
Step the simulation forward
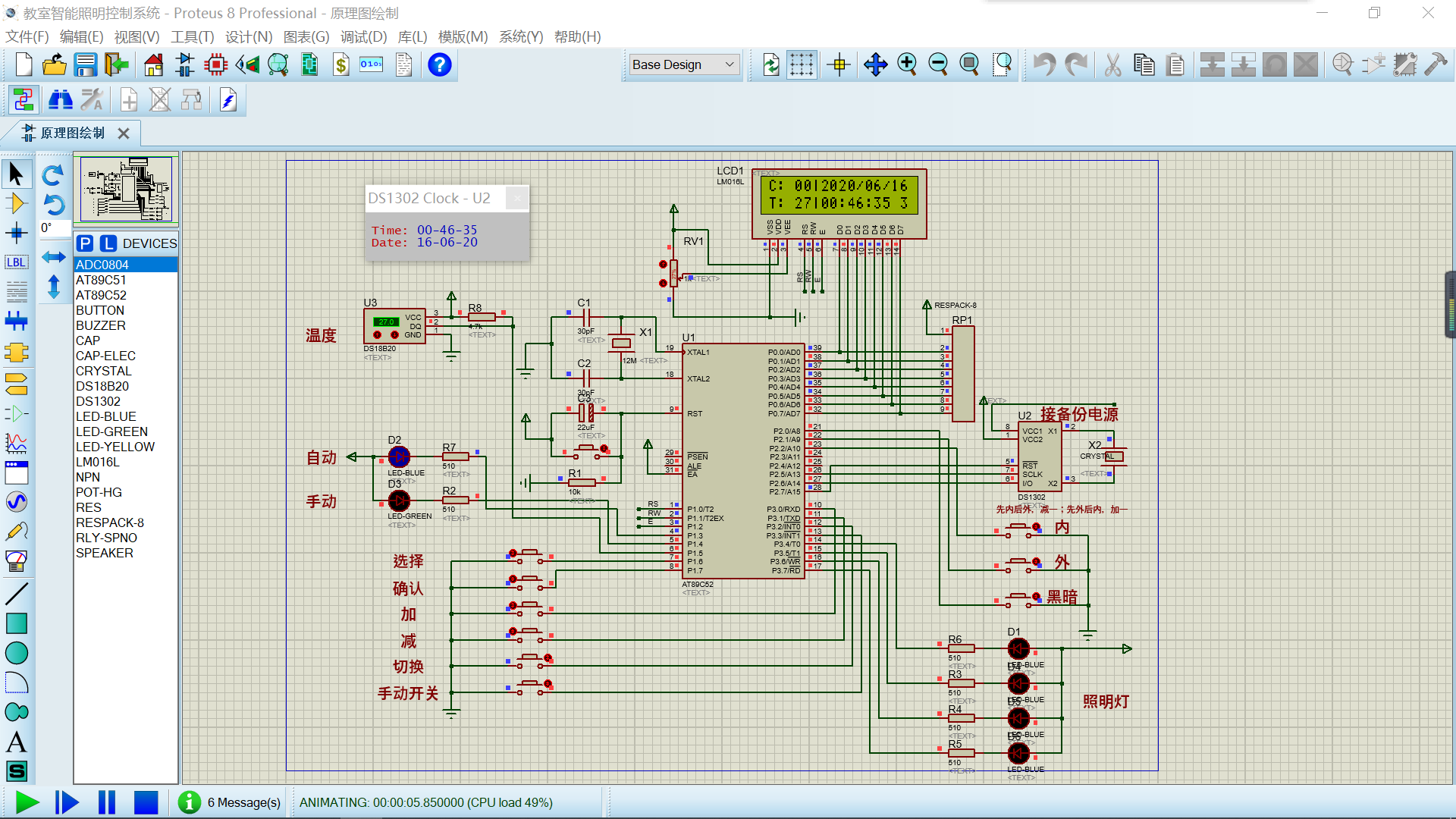pos(67,802)
